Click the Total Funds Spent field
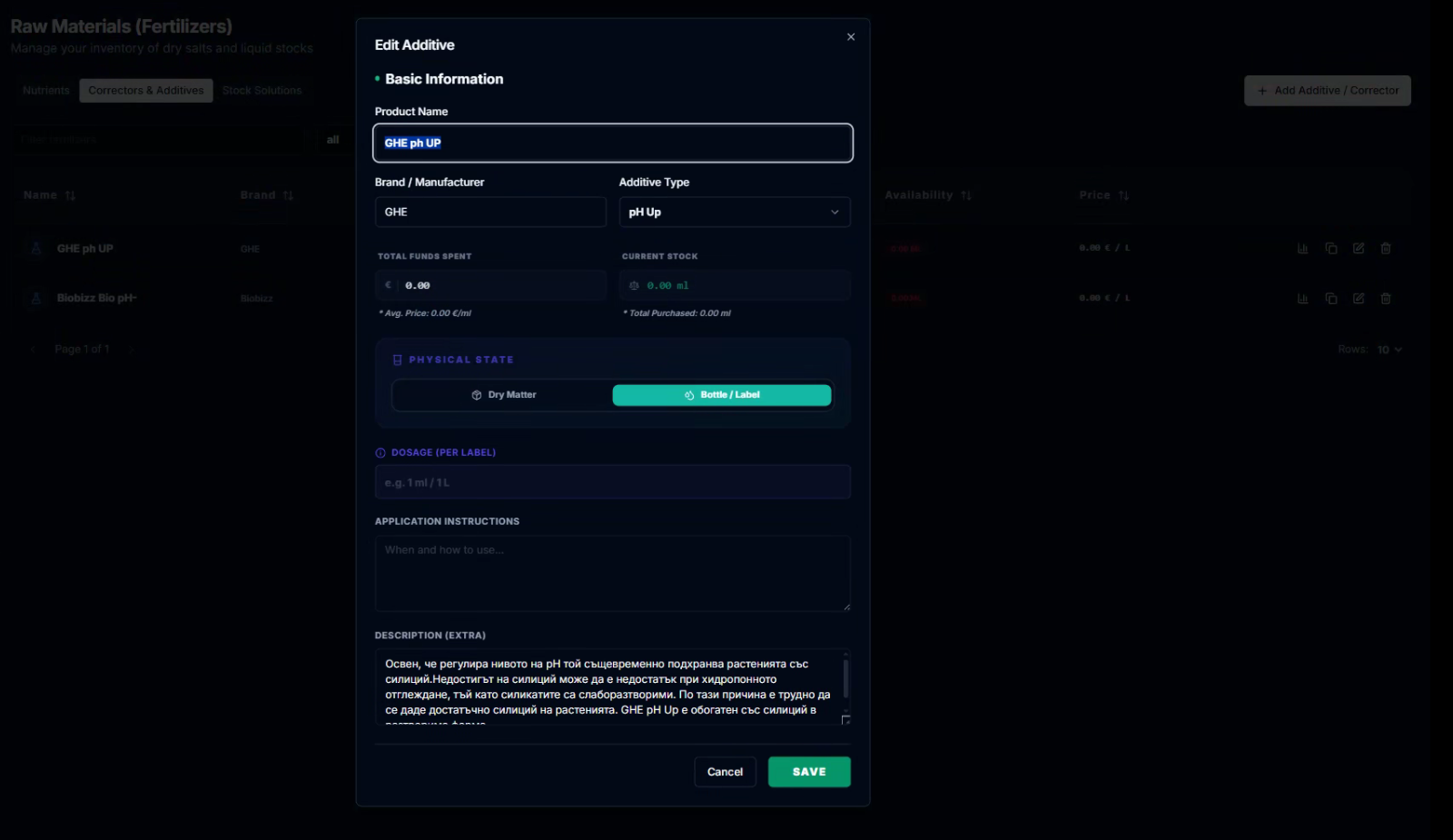Image resolution: width=1453 pixels, height=840 pixels. 490,285
